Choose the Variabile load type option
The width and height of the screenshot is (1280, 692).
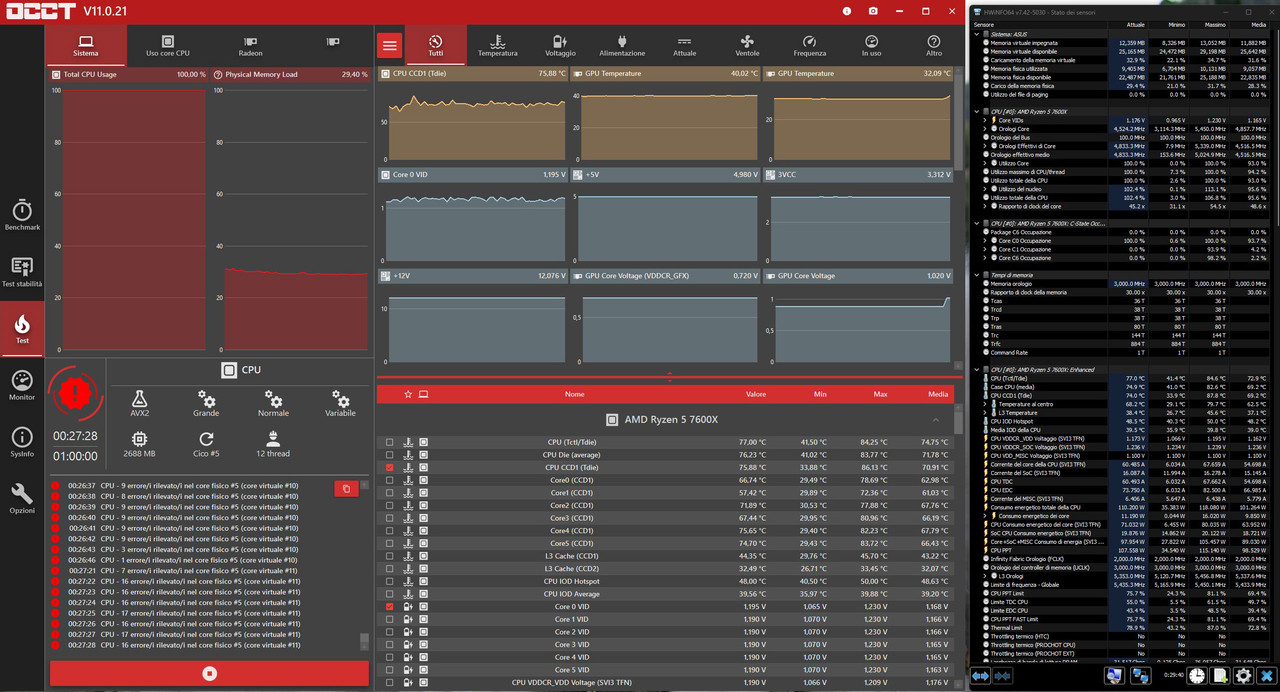coord(340,402)
